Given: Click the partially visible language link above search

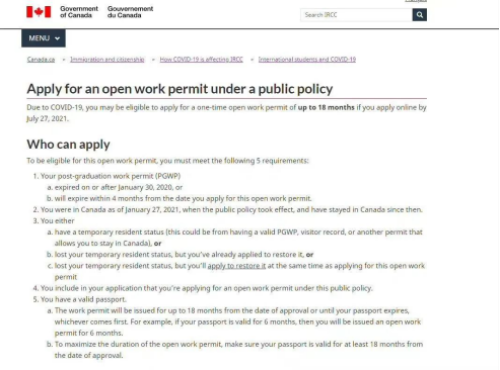Looking at the screenshot, I should pos(416,1).
